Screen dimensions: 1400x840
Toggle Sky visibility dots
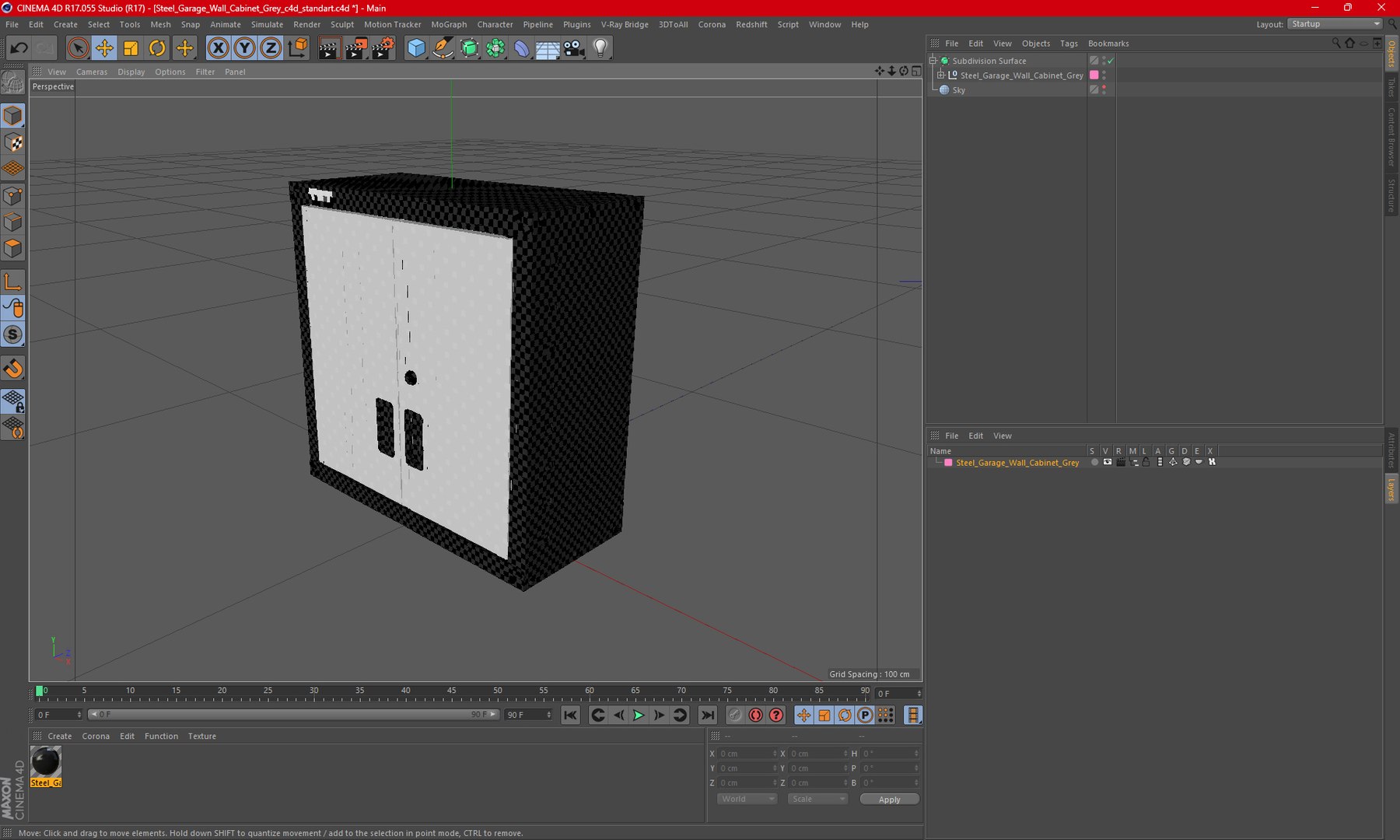pyautogui.click(x=1104, y=90)
